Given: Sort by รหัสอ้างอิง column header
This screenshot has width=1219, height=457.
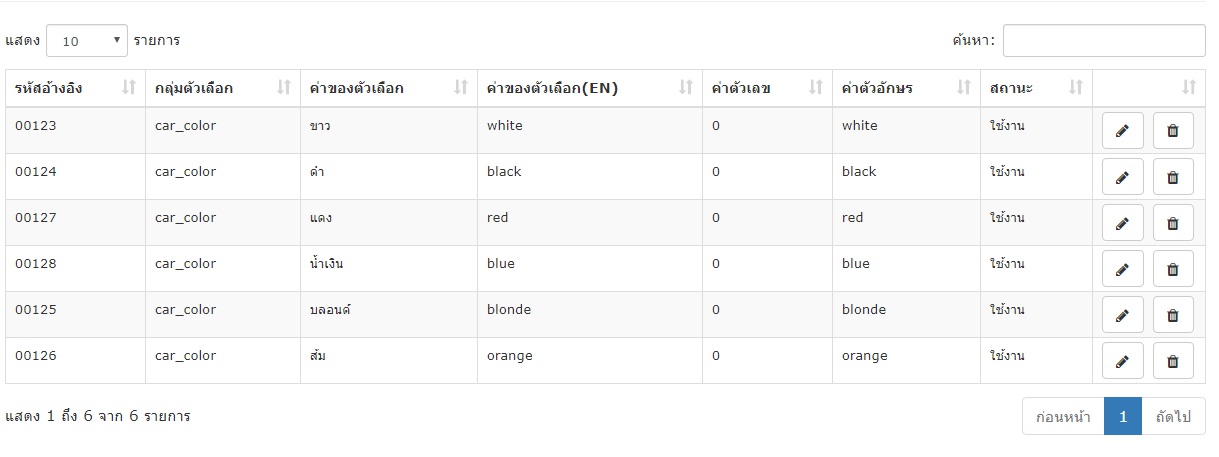Looking at the screenshot, I should coord(75,88).
